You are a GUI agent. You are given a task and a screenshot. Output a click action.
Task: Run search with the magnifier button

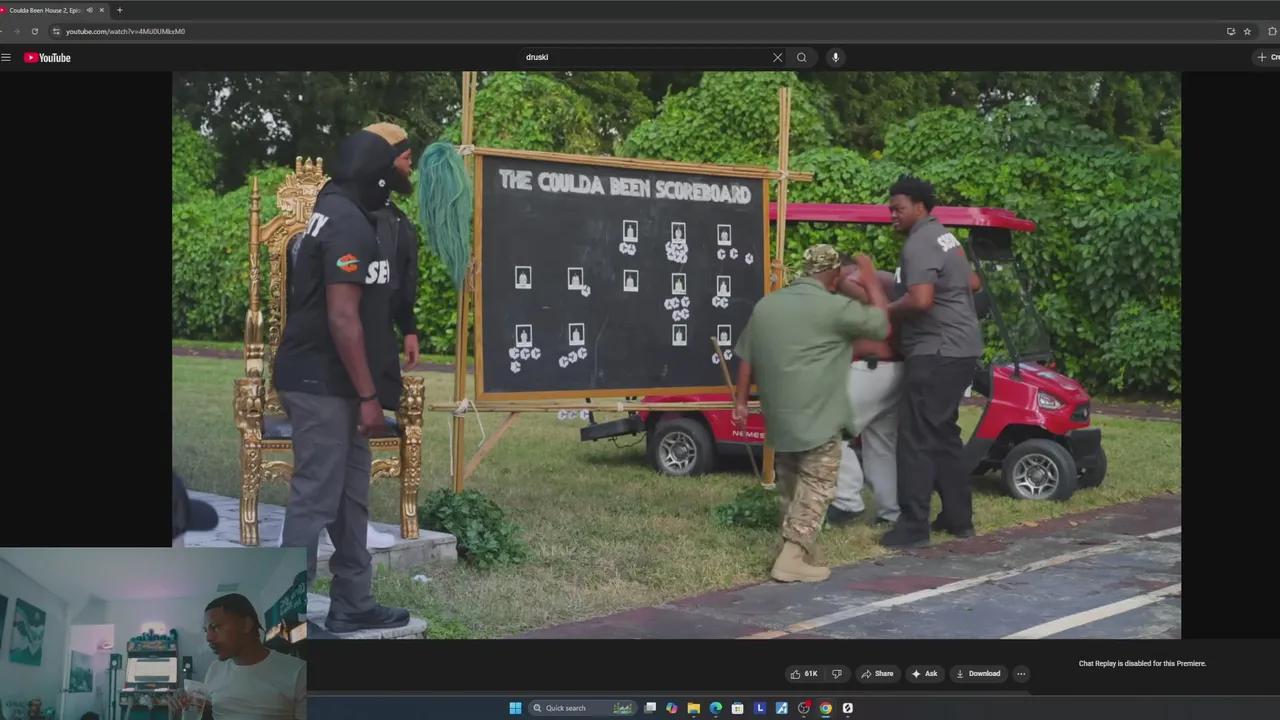801,57
